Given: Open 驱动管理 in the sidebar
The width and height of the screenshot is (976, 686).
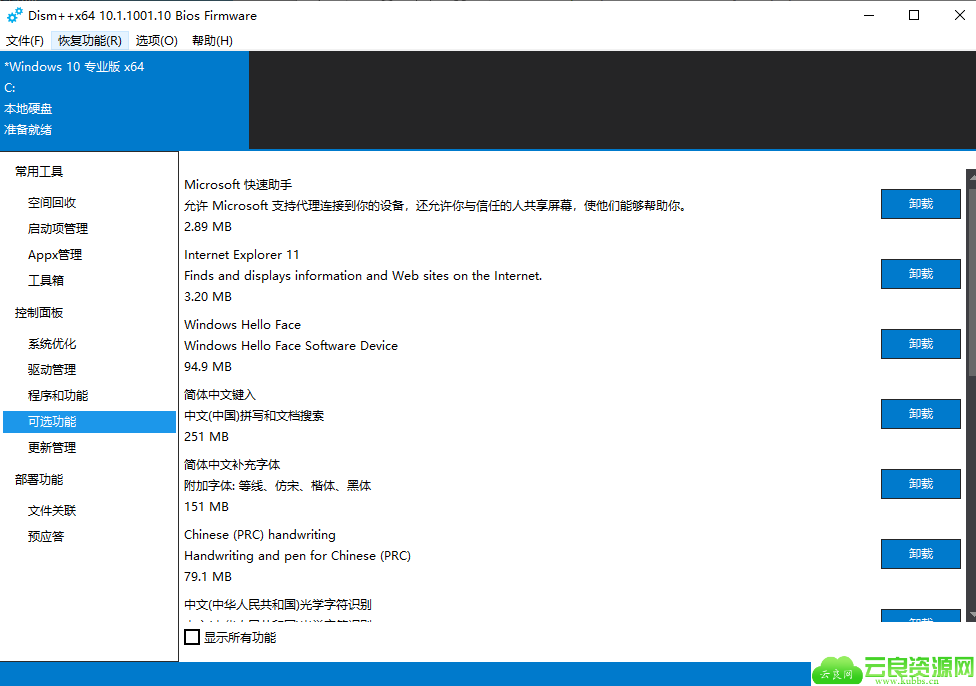Looking at the screenshot, I should [52, 370].
